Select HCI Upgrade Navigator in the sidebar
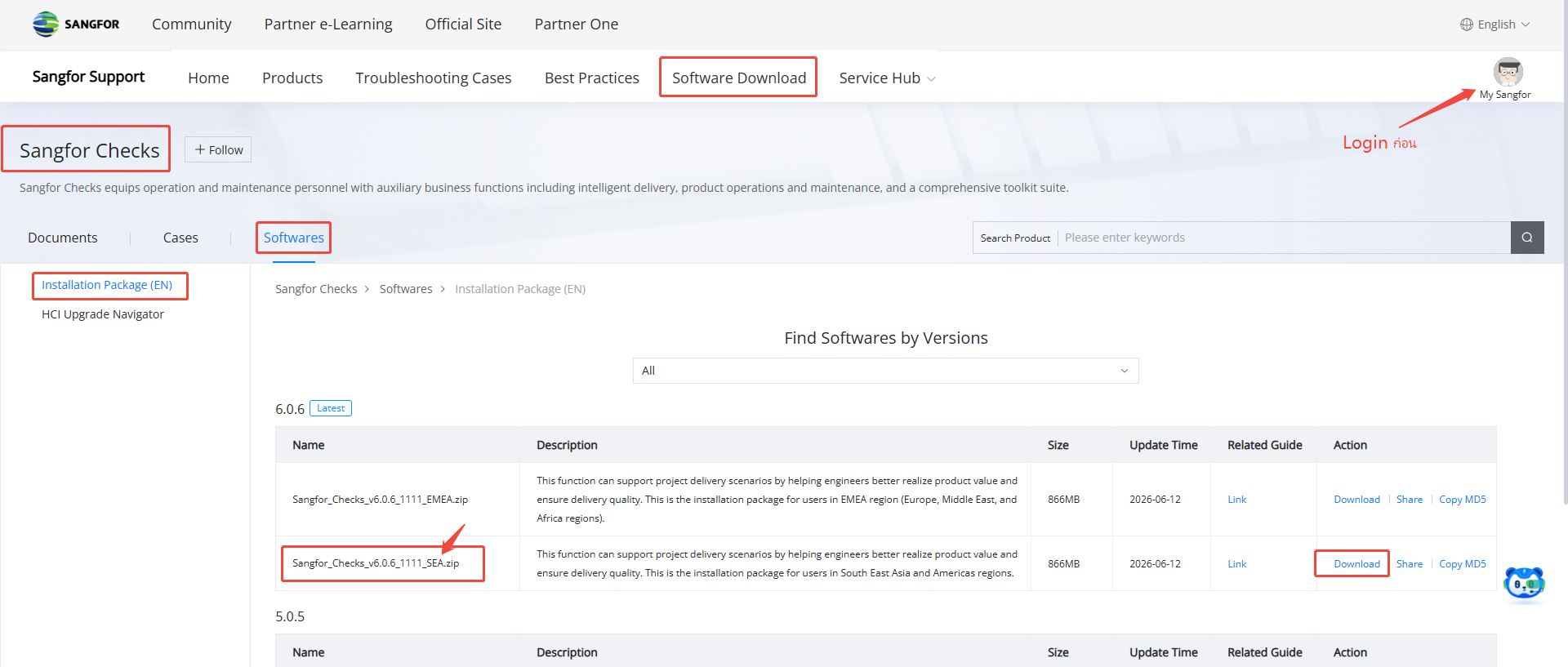 (x=103, y=314)
